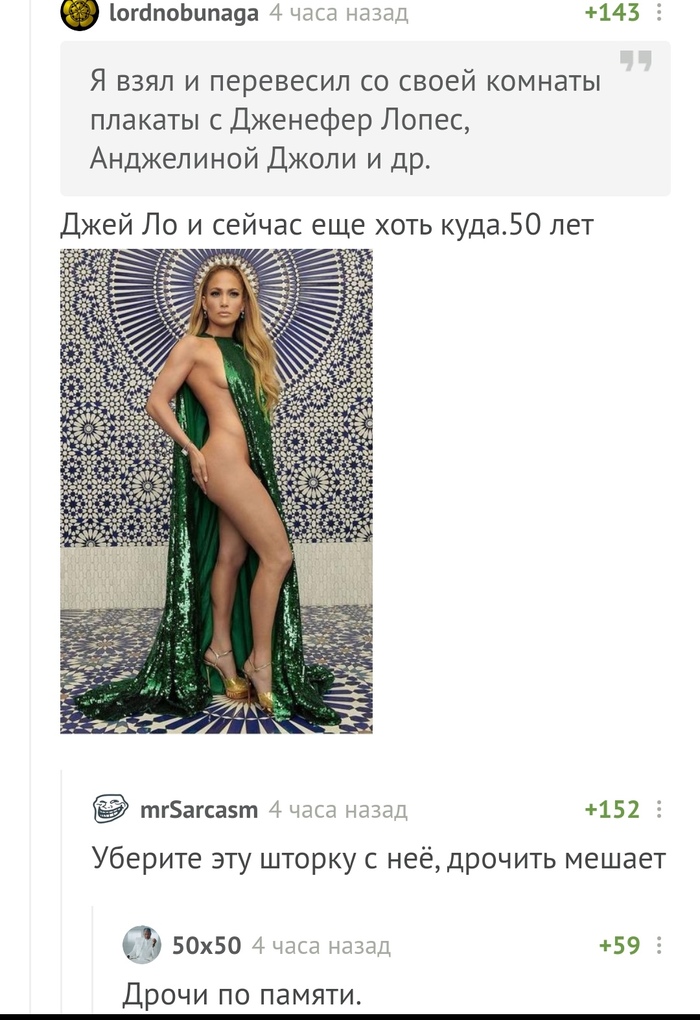Click the +59 comment rating
Image resolution: width=700 pixels, height=1020 pixels.
coord(619,945)
